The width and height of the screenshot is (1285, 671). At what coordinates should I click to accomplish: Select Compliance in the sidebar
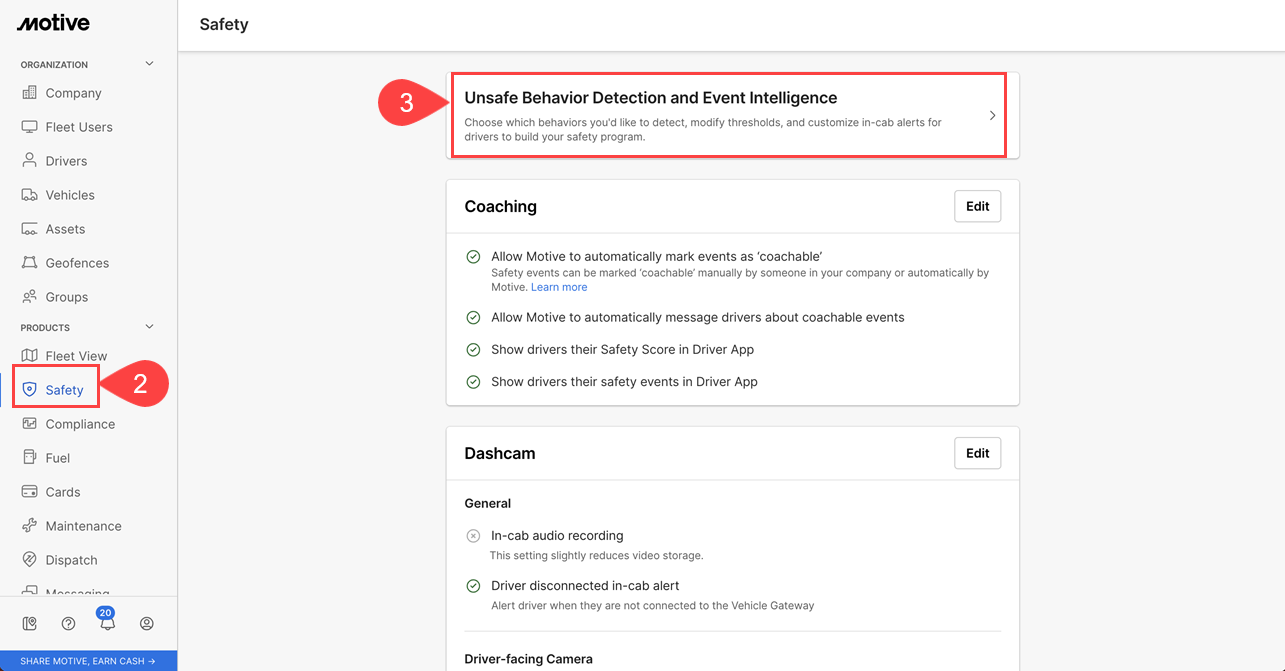pyautogui.click(x=80, y=424)
